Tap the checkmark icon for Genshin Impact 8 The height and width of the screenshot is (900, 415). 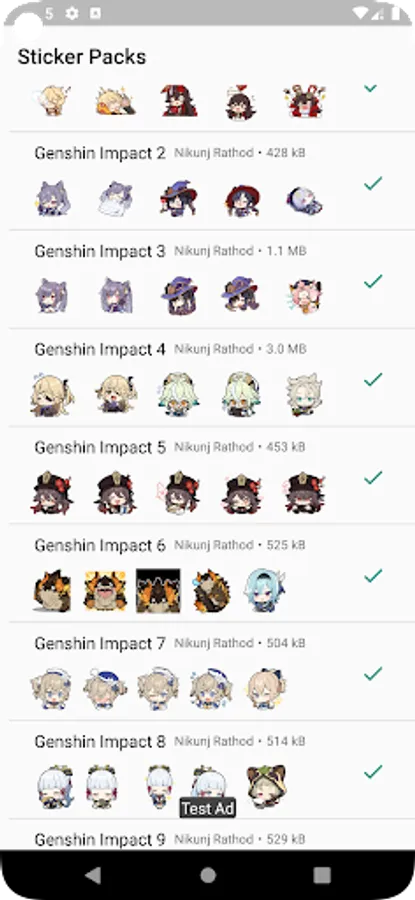coord(373,772)
